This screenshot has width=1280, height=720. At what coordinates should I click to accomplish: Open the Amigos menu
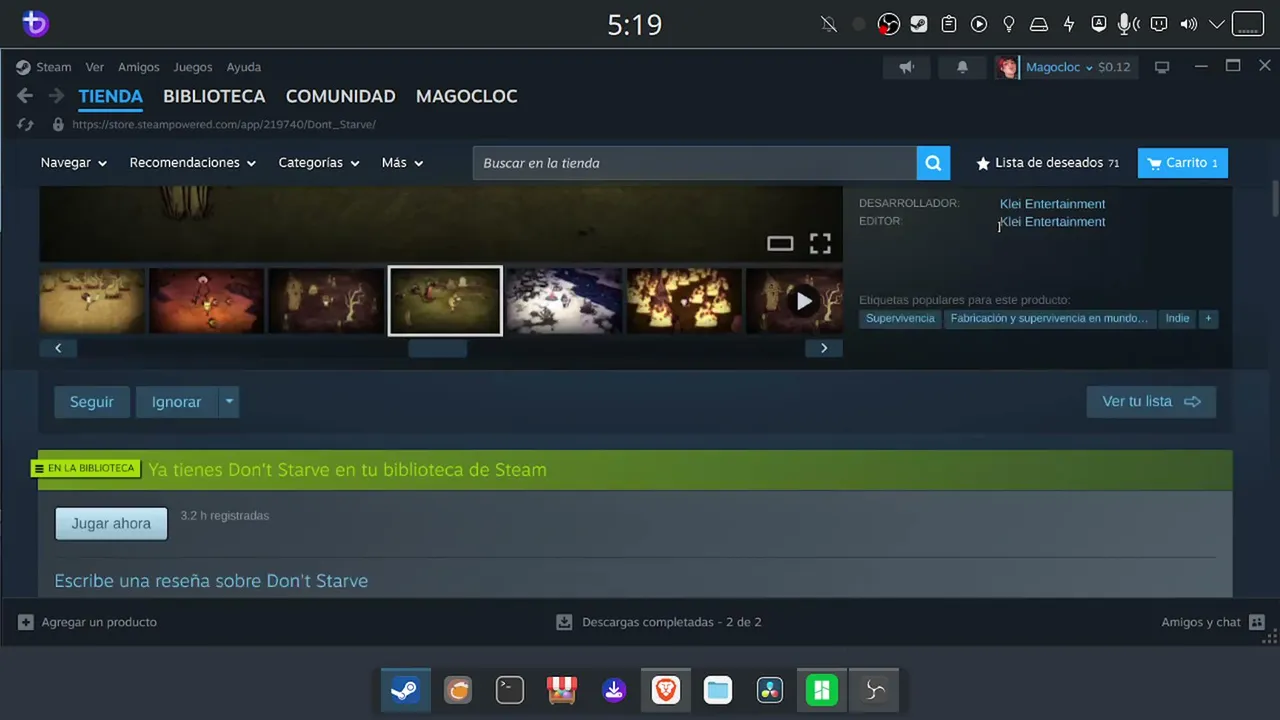point(139,67)
